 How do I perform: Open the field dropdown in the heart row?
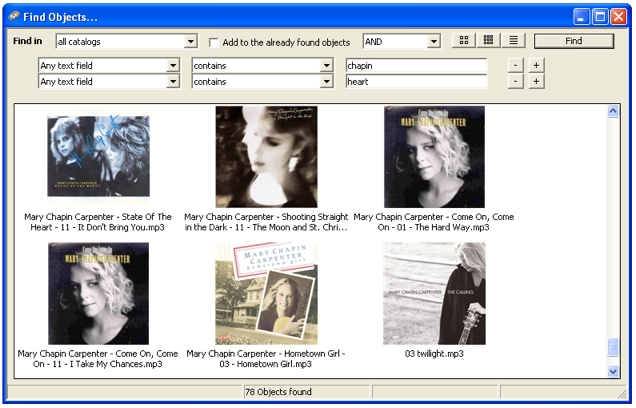[173, 82]
